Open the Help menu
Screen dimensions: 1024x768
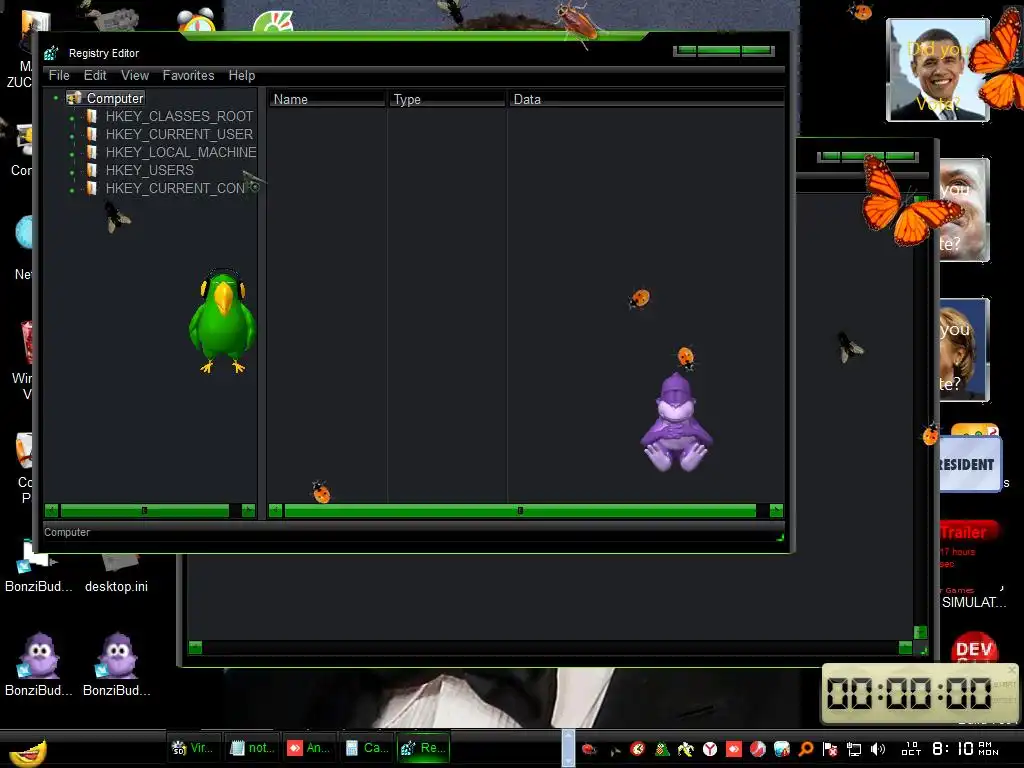242,75
